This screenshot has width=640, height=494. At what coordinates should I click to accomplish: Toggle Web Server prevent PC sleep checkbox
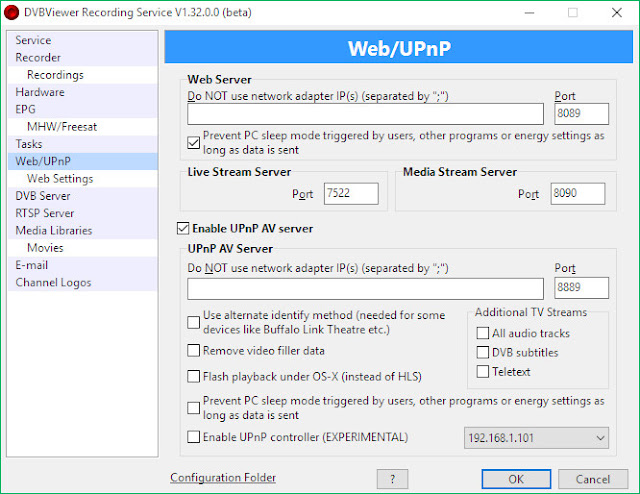[193, 142]
